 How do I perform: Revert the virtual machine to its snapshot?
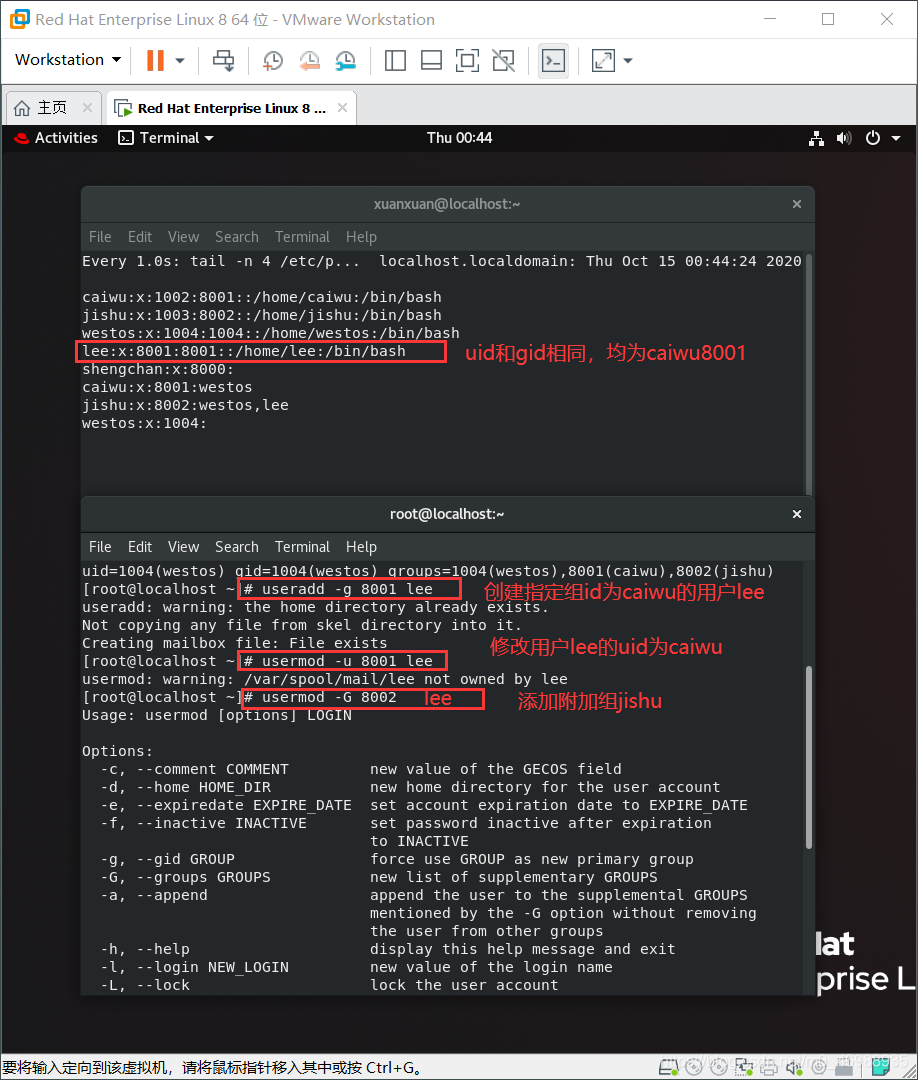309,61
